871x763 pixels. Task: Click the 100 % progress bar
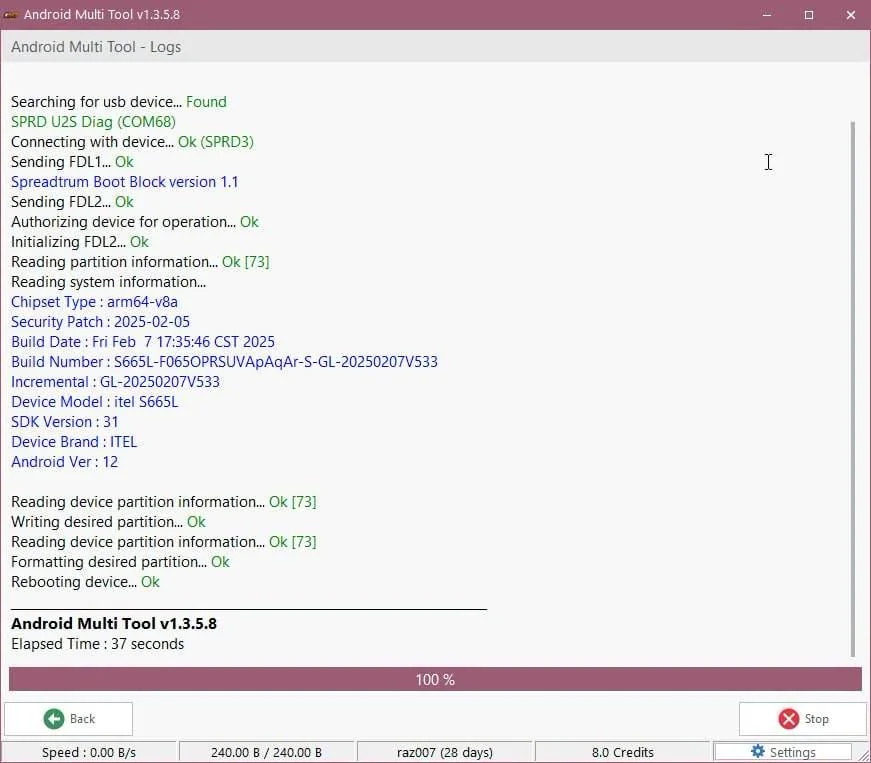(435, 679)
